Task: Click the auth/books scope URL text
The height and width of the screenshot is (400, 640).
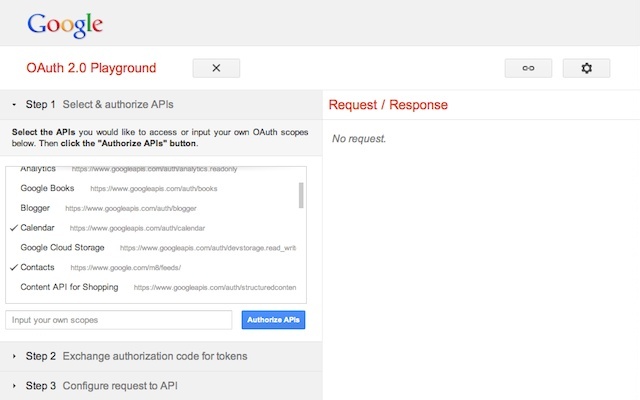Action: tap(153, 189)
